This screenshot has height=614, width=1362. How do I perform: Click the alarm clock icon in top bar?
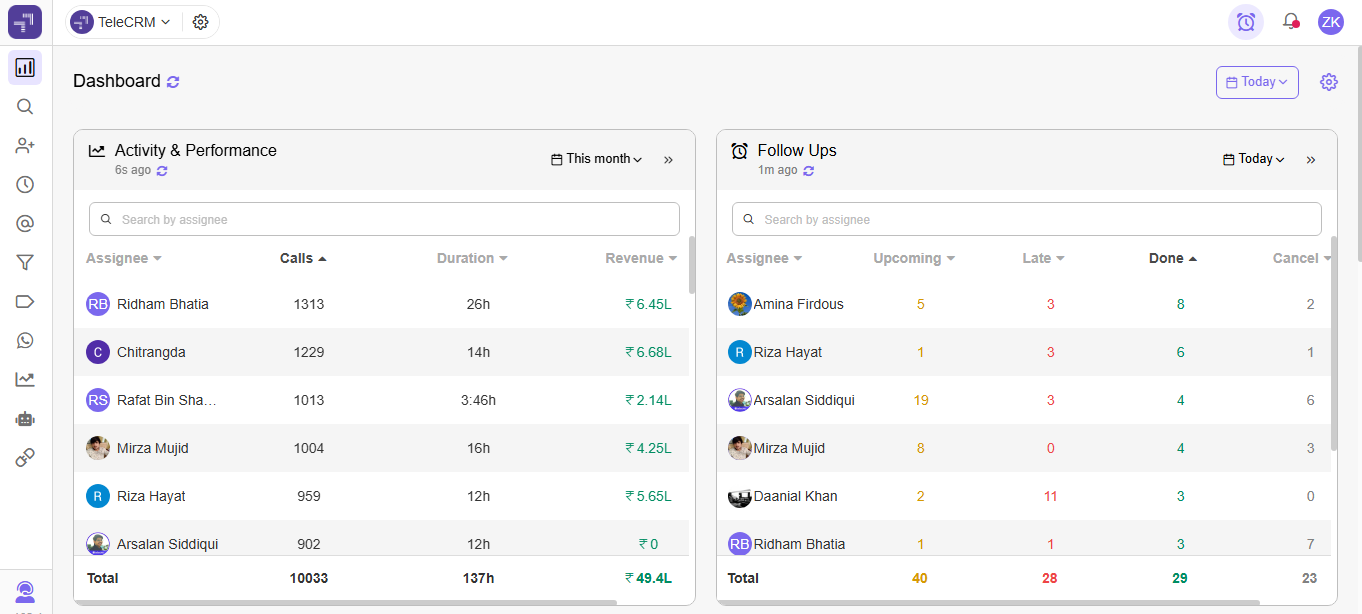[1245, 21]
